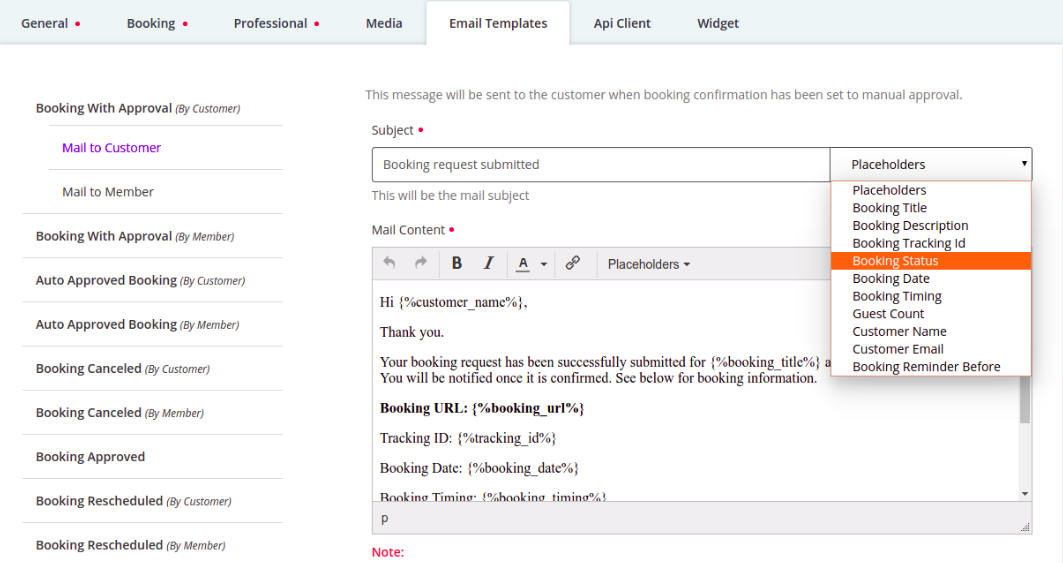Click the insert link icon
1063x563 pixels.
573,264
